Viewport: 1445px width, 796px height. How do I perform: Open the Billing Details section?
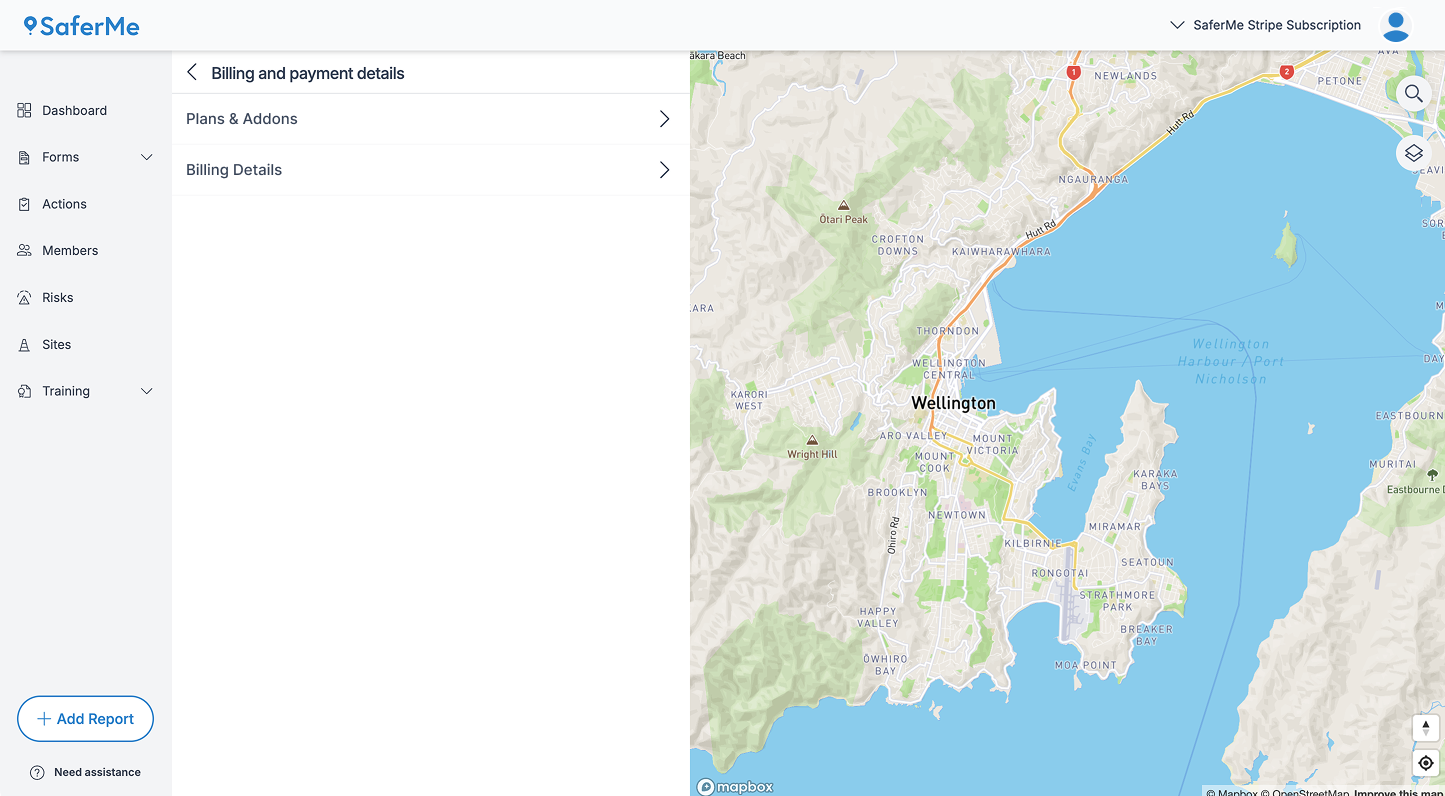[430, 170]
